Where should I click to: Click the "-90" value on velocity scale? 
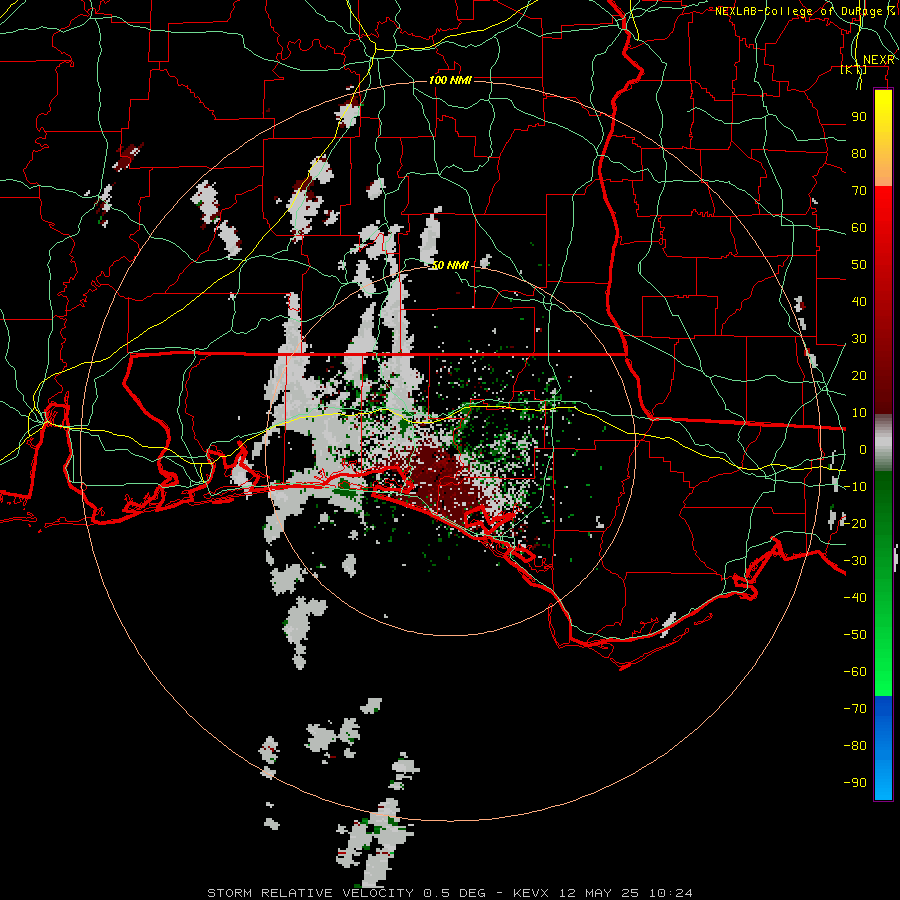coord(855,783)
